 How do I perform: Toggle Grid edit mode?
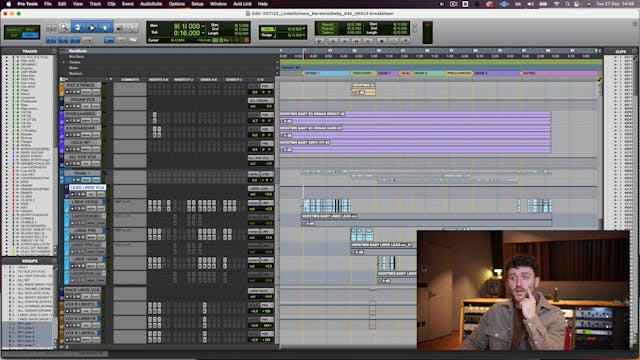pos(31,35)
